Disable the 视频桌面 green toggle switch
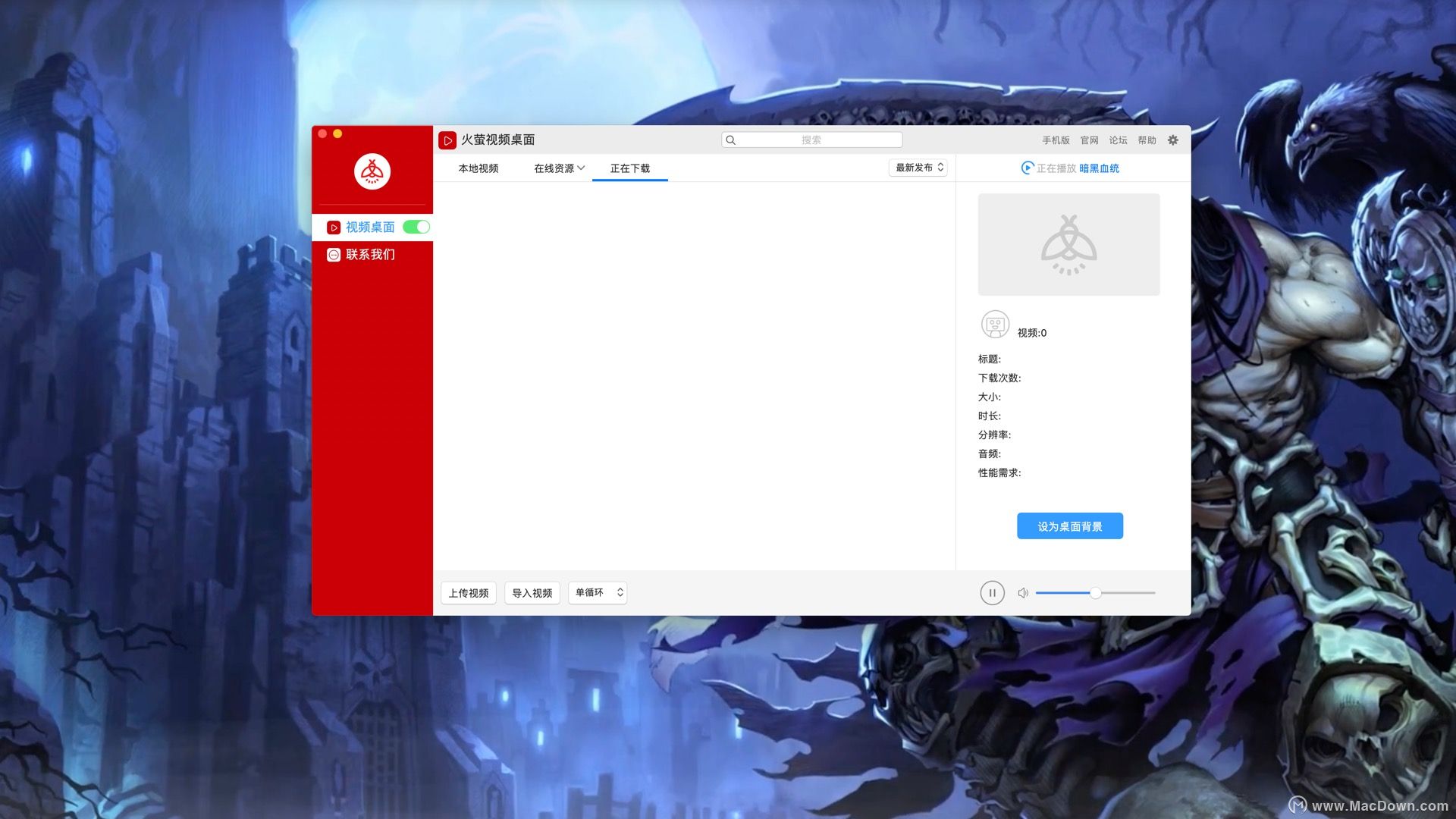This screenshot has width=1456, height=819. [416, 227]
